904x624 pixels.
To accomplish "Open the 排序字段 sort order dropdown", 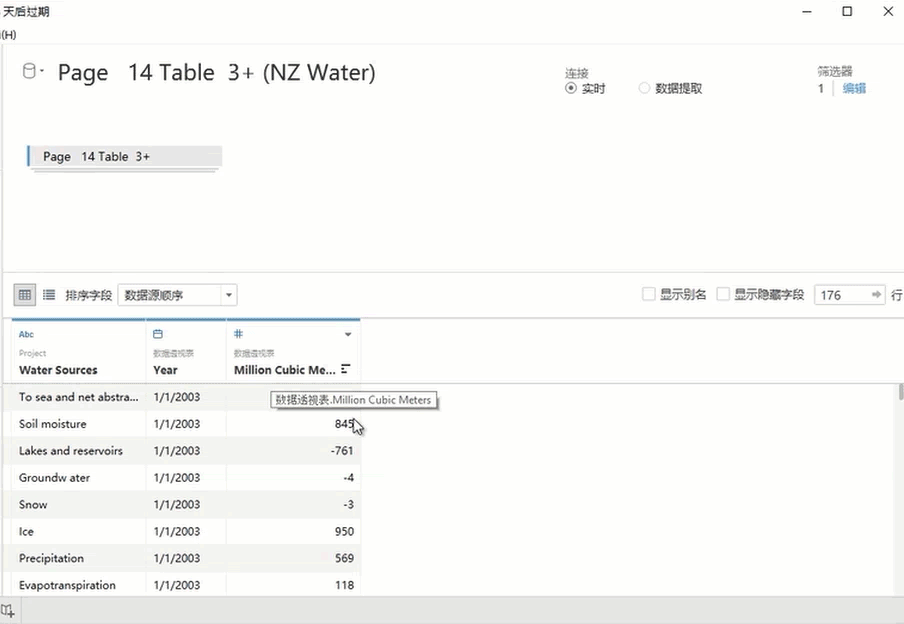I will 177,295.
